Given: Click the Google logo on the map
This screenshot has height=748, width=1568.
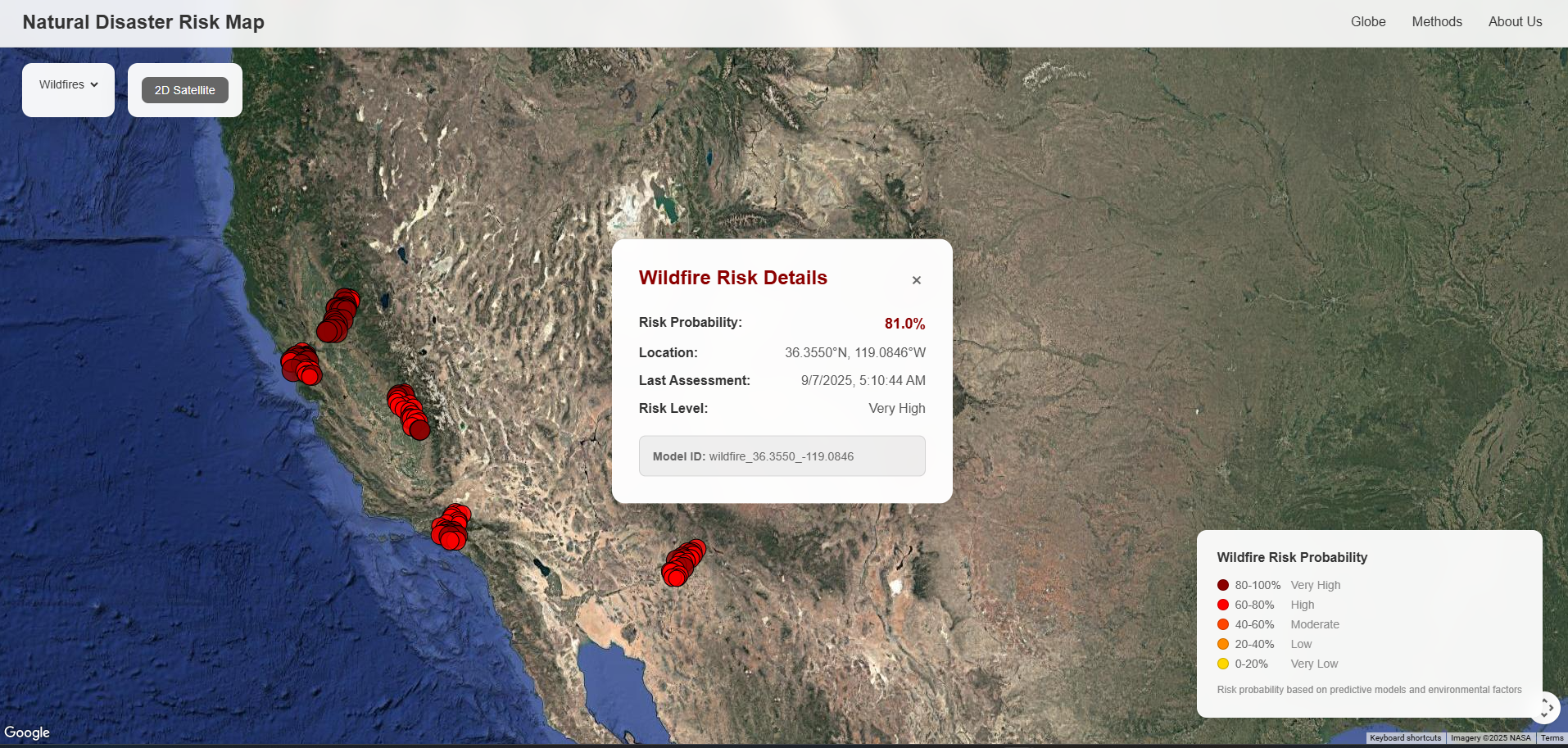Looking at the screenshot, I should 27,732.
